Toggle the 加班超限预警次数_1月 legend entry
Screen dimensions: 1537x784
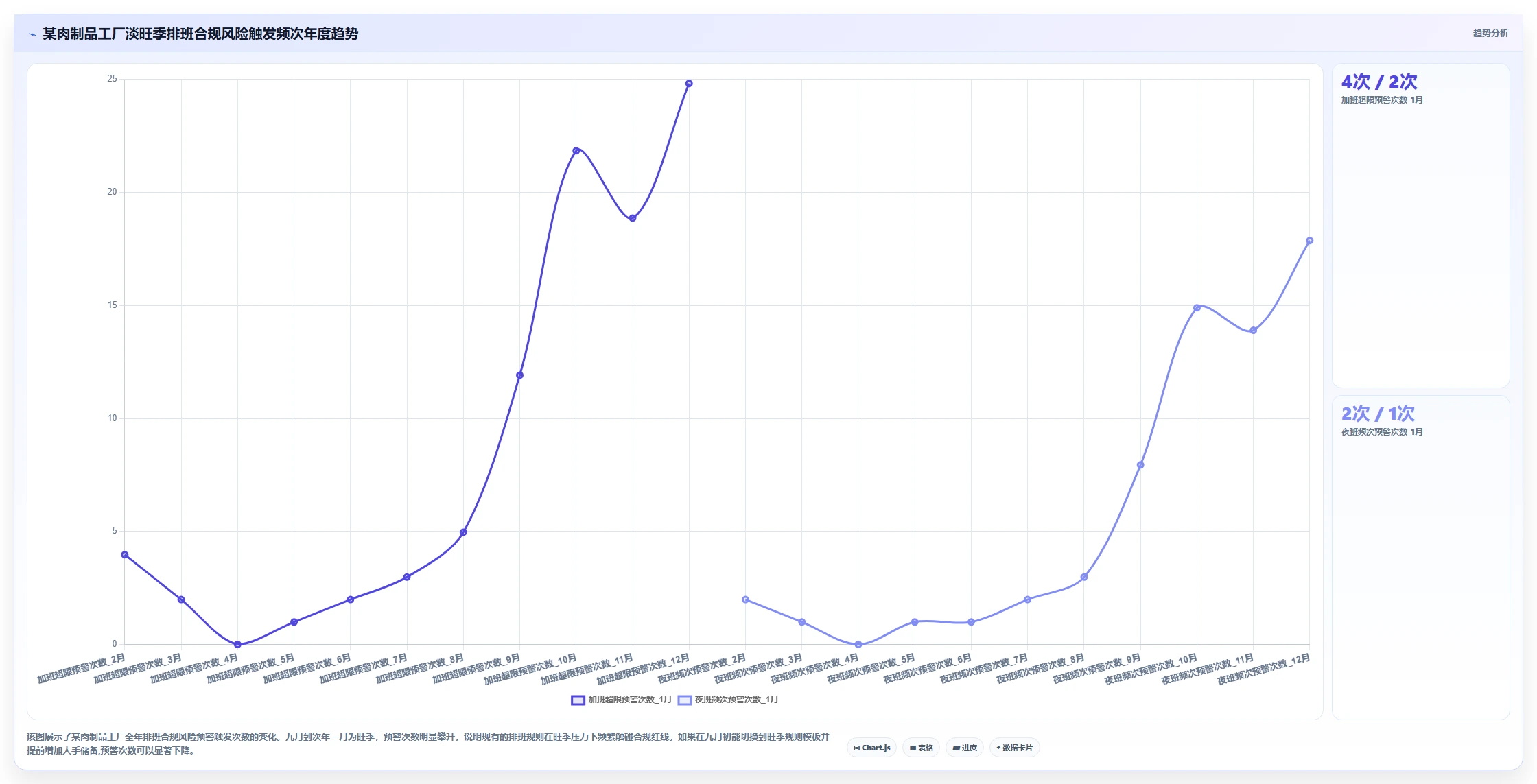coord(621,700)
